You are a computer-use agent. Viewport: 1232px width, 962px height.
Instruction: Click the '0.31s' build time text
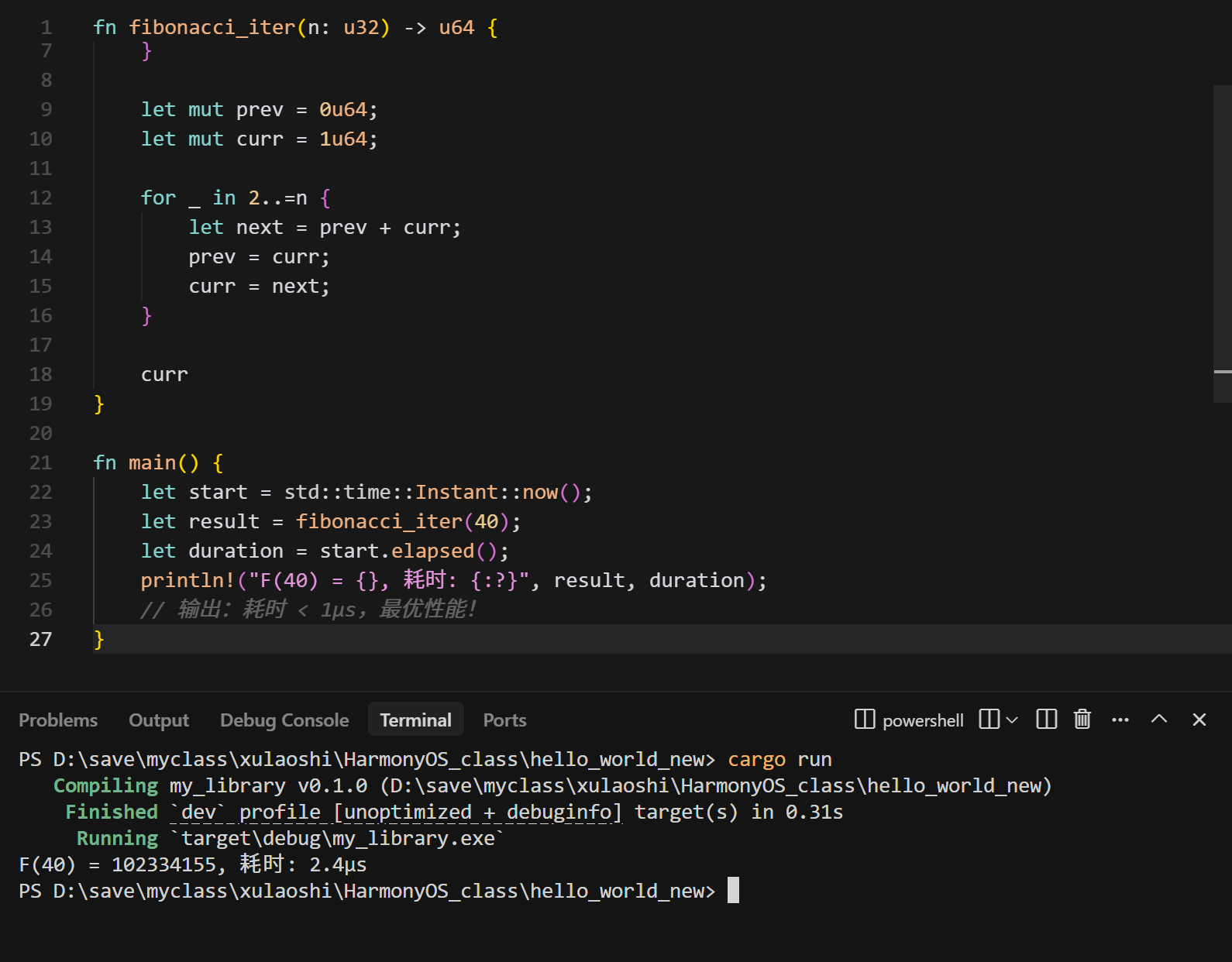tap(814, 813)
